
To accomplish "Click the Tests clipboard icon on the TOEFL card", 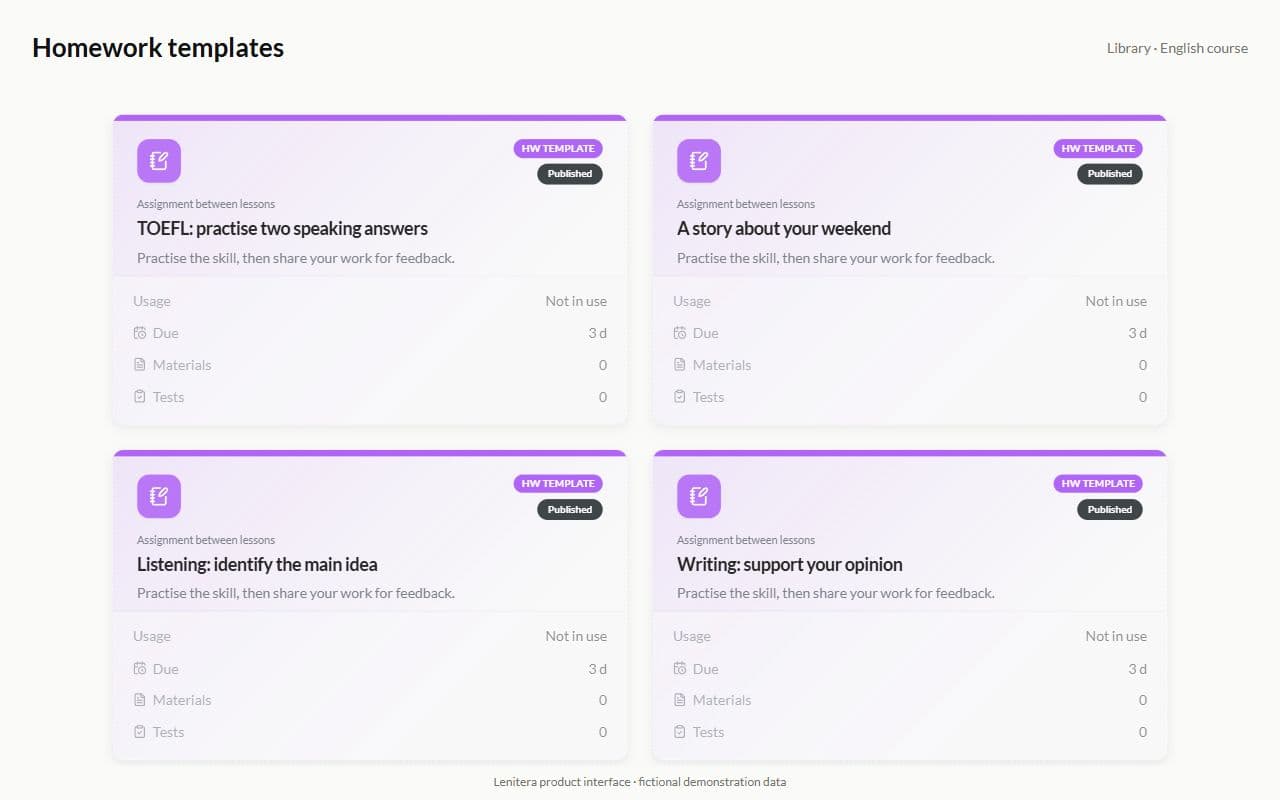I will [140, 397].
